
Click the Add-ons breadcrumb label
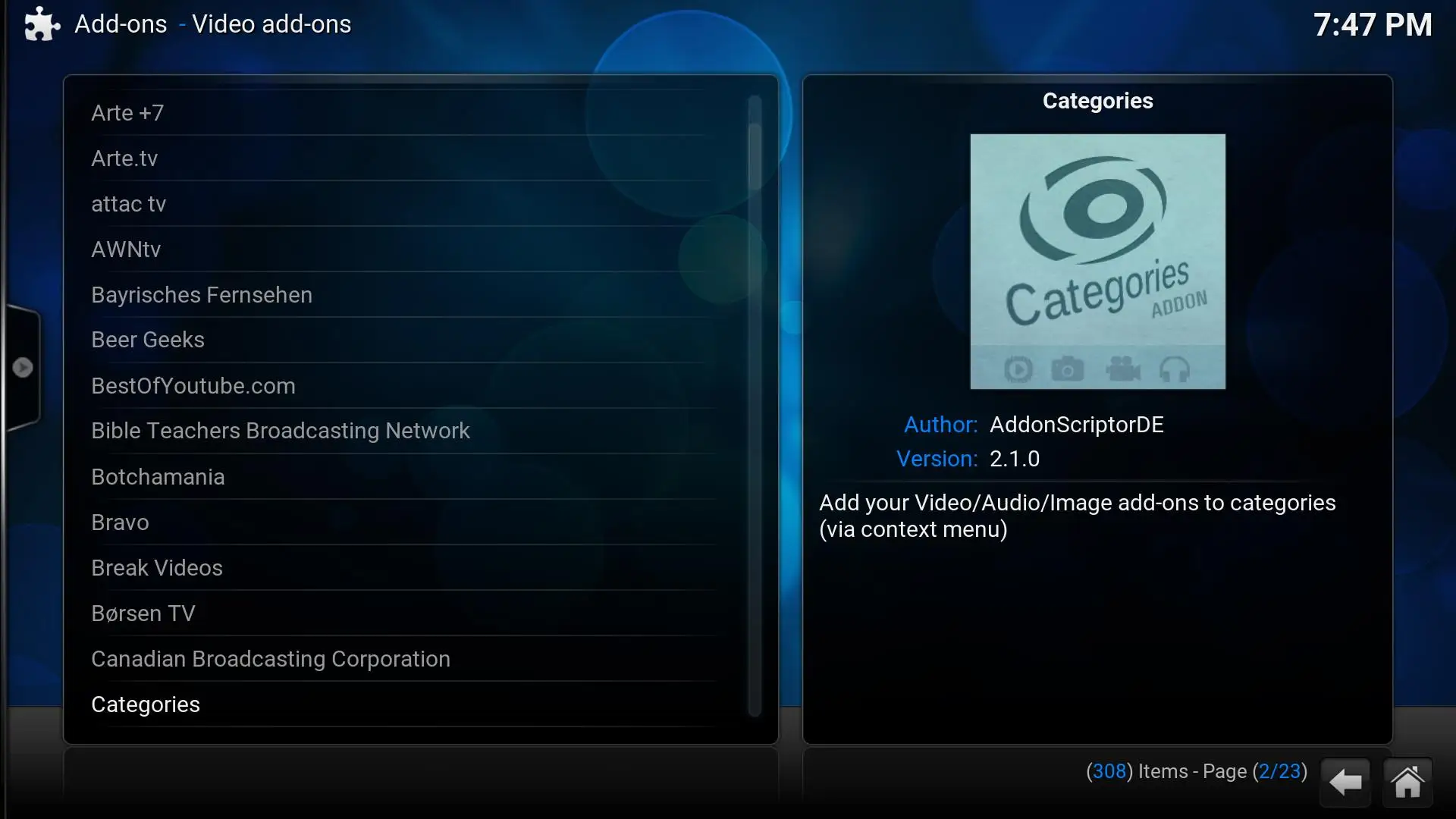tap(121, 24)
